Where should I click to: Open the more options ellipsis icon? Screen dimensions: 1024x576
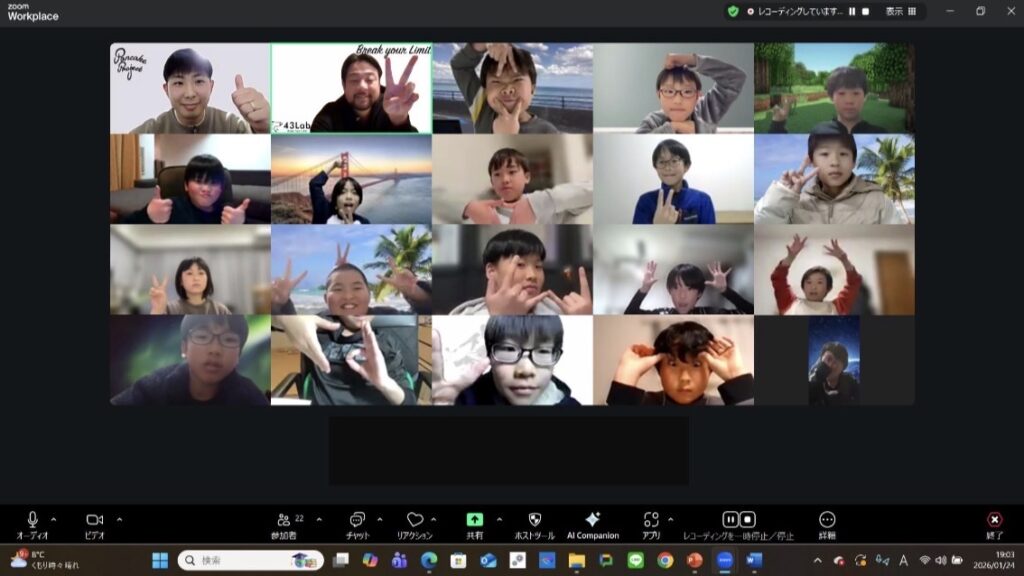click(827, 519)
